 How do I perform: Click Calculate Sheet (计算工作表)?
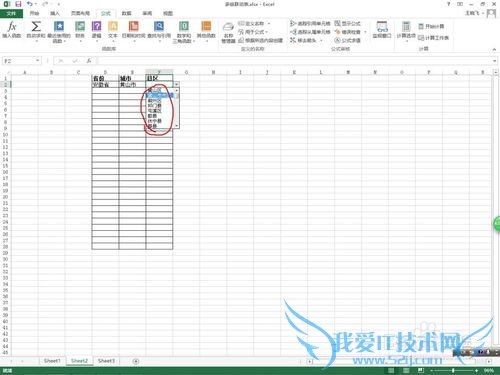[433, 38]
